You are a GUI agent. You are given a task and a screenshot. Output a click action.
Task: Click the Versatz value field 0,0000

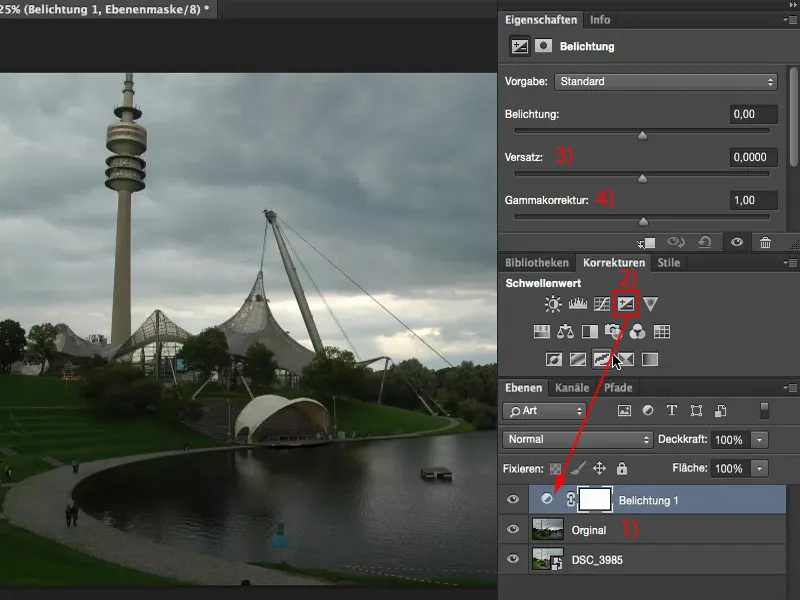[x=754, y=157]
